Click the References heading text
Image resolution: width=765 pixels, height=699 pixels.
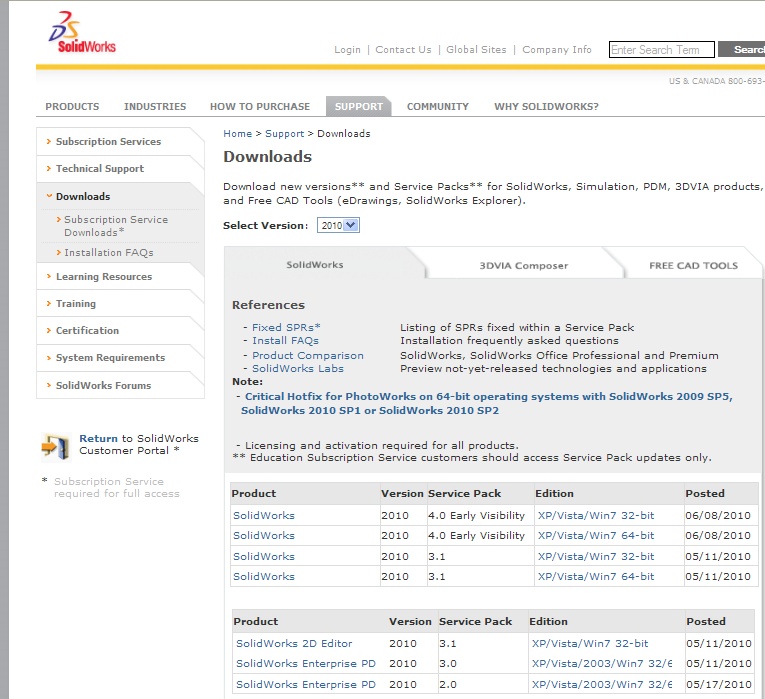point(268,305)
